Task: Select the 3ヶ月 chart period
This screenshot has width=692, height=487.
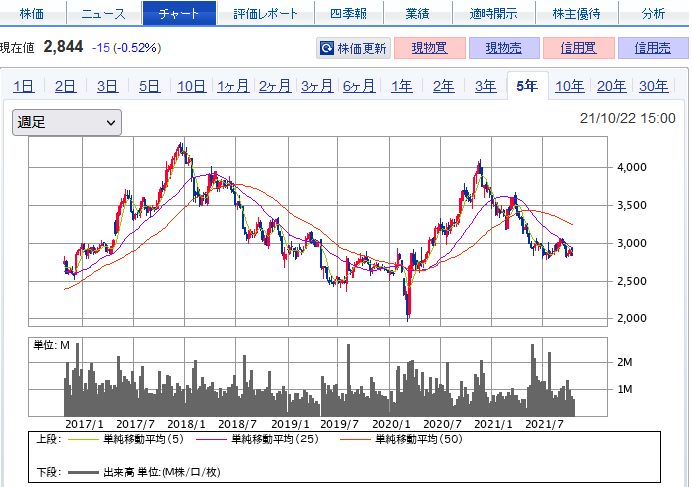Action: click(317, 86)
